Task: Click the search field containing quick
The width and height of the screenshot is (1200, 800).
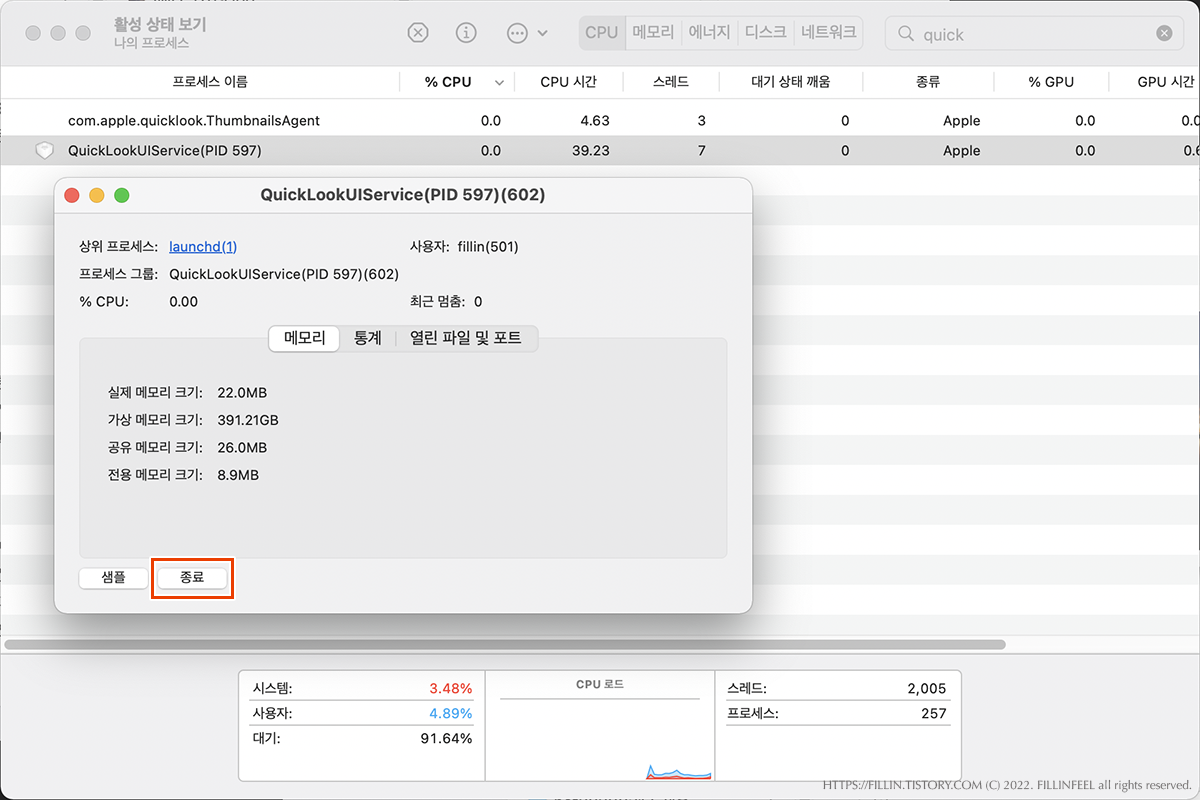Action: 1033,34
